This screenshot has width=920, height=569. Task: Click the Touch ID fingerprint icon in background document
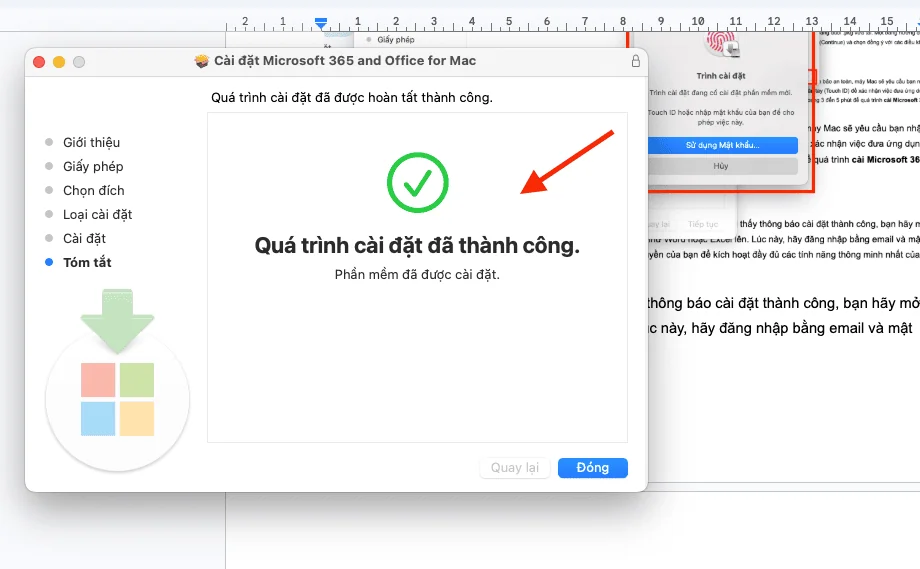coord(721,45)
